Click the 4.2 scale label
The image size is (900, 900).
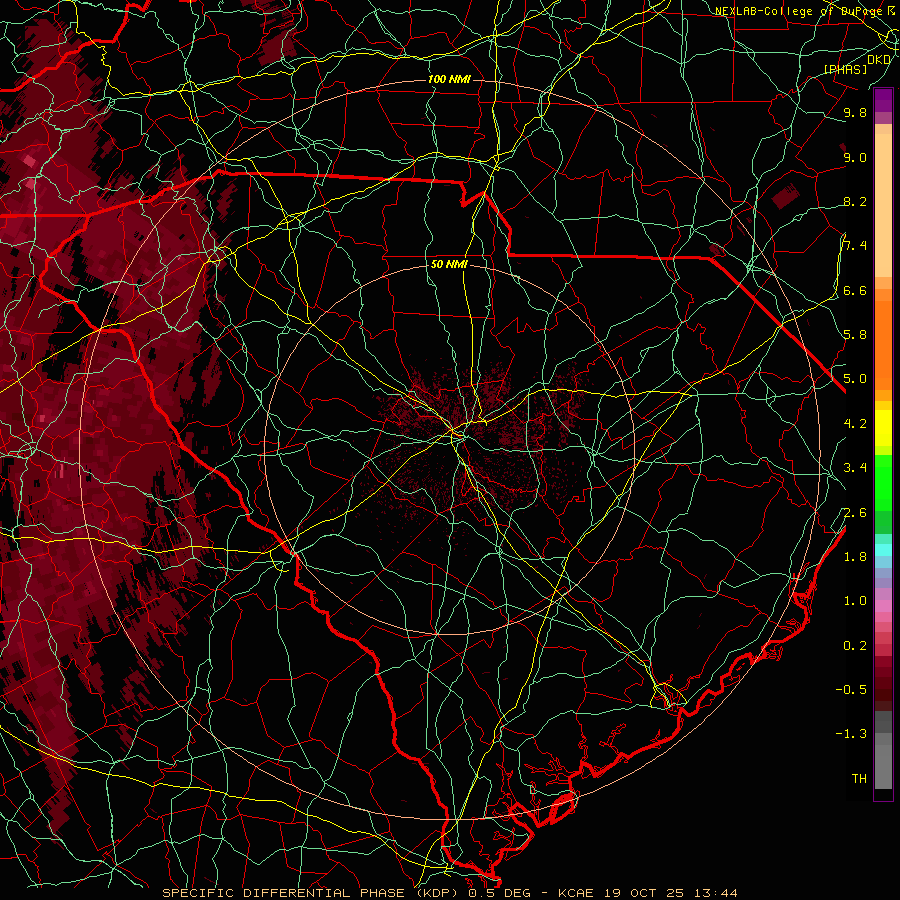pyautogui.click(x=855, y=424)
